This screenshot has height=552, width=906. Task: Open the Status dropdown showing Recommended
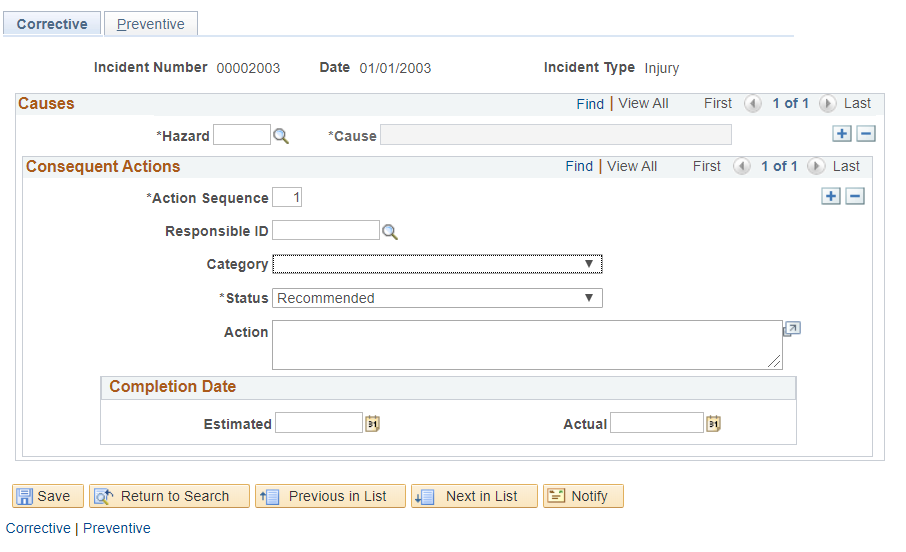click(437, 298)
